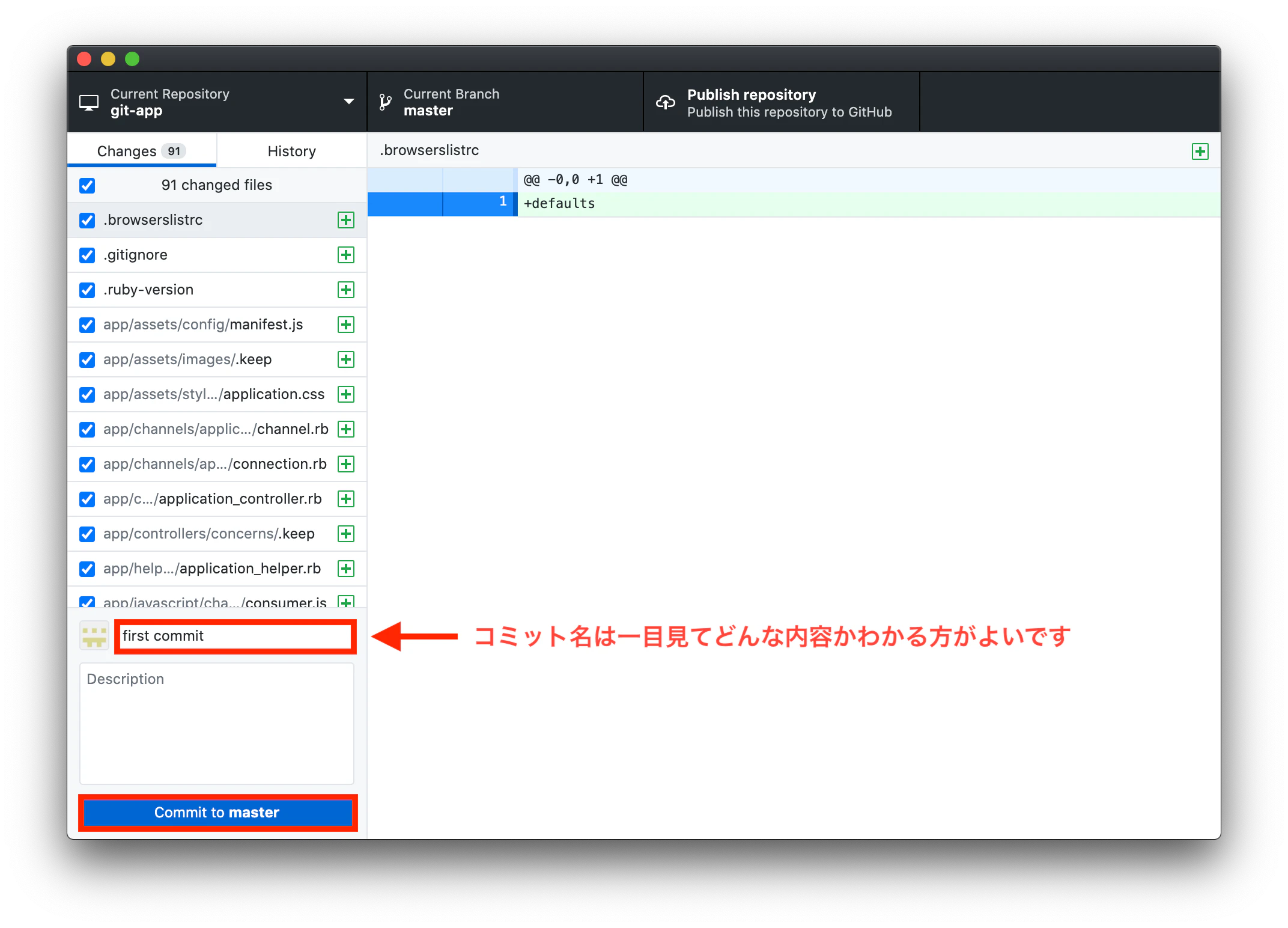
Task: Switch to the Changes tab
Action: click(141, 151)
